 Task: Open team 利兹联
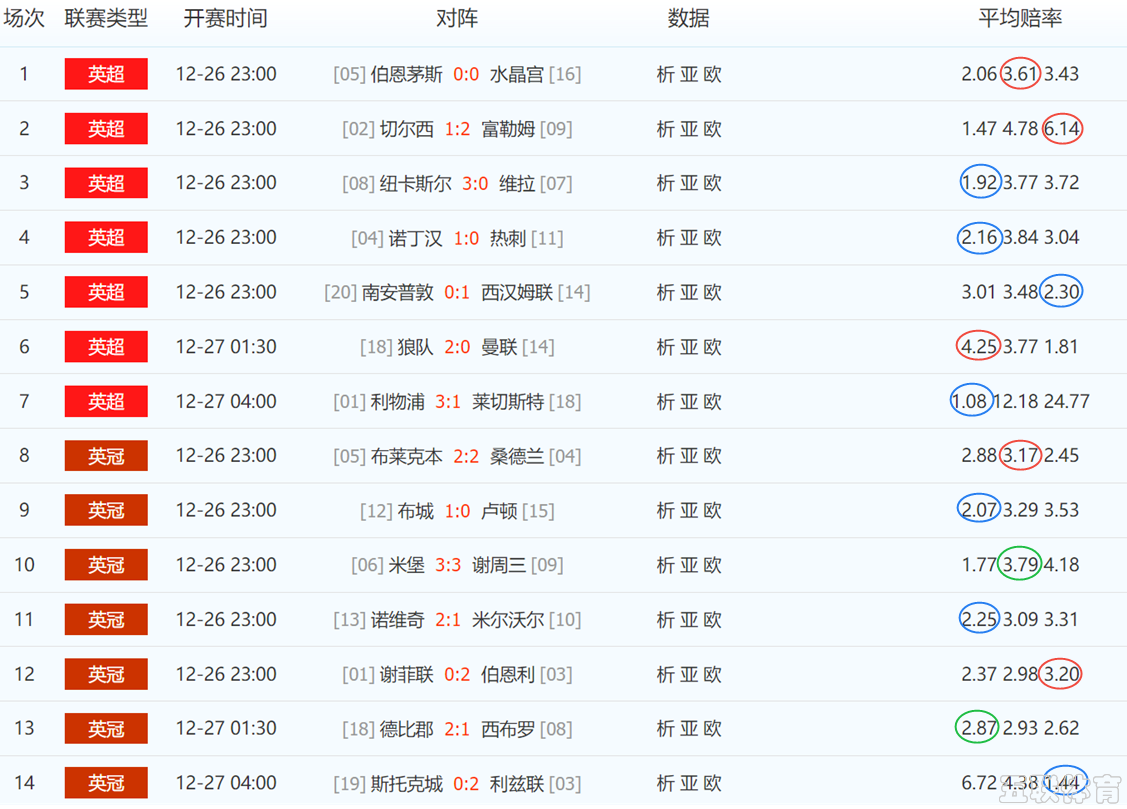click(517, 783)
